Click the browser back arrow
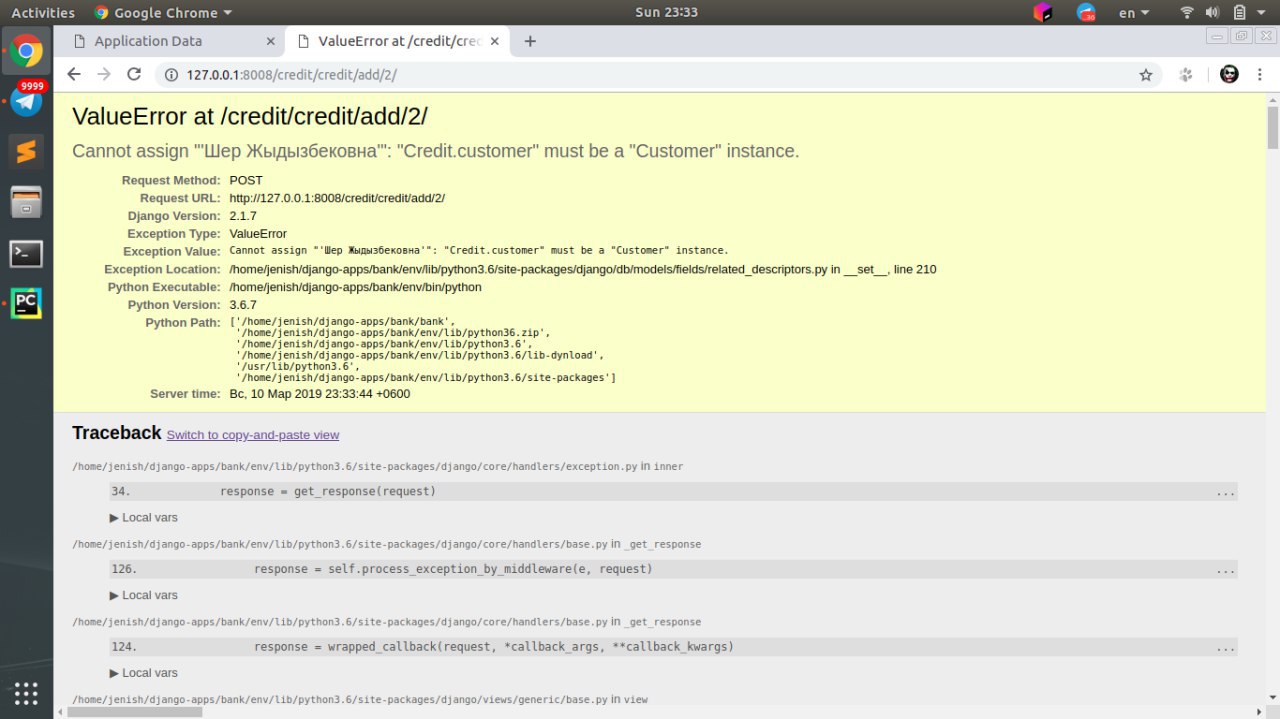1280x719 pixels. tap(74, 74)
